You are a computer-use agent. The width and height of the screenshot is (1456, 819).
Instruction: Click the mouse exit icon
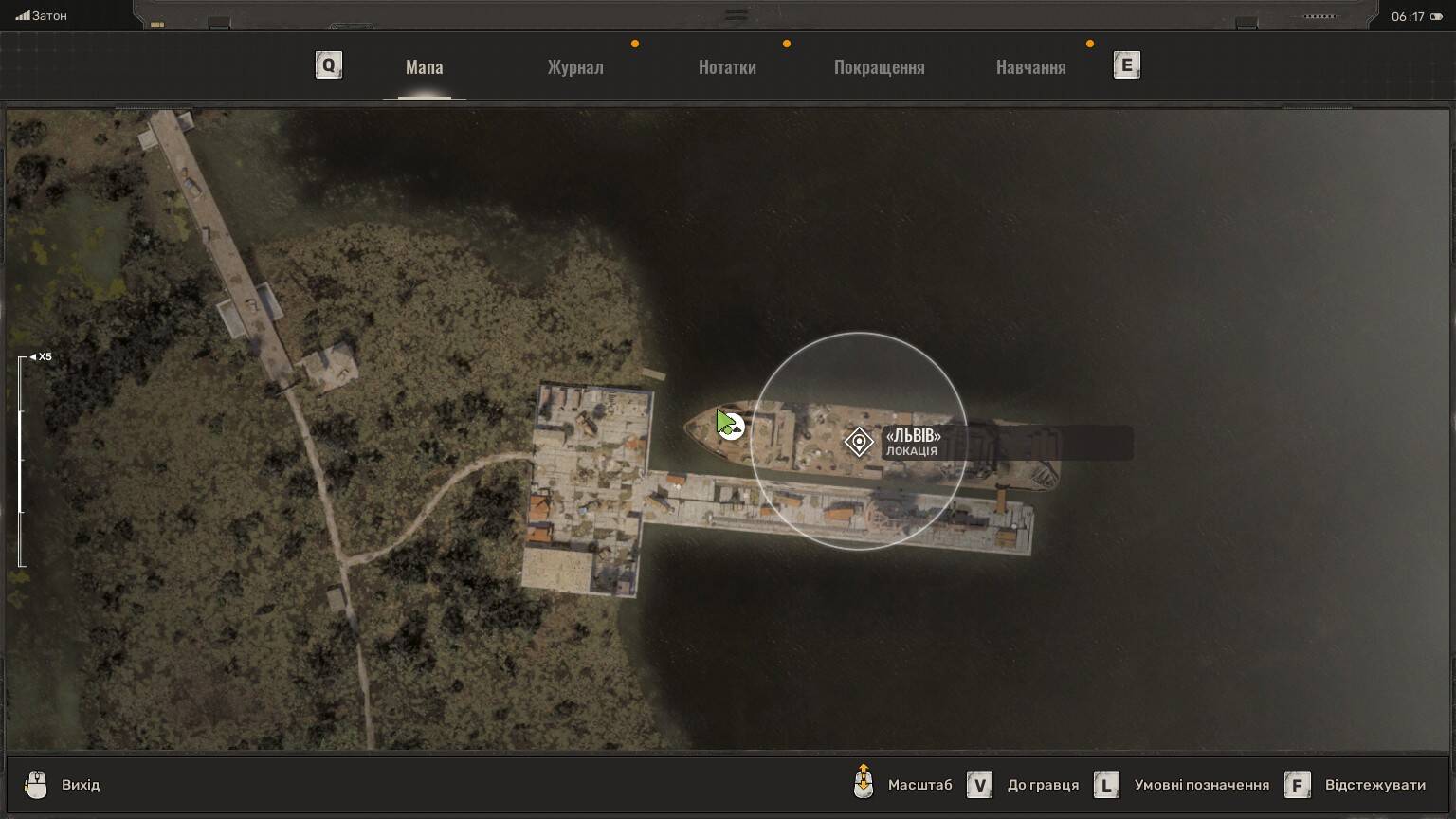coord(36,785)
